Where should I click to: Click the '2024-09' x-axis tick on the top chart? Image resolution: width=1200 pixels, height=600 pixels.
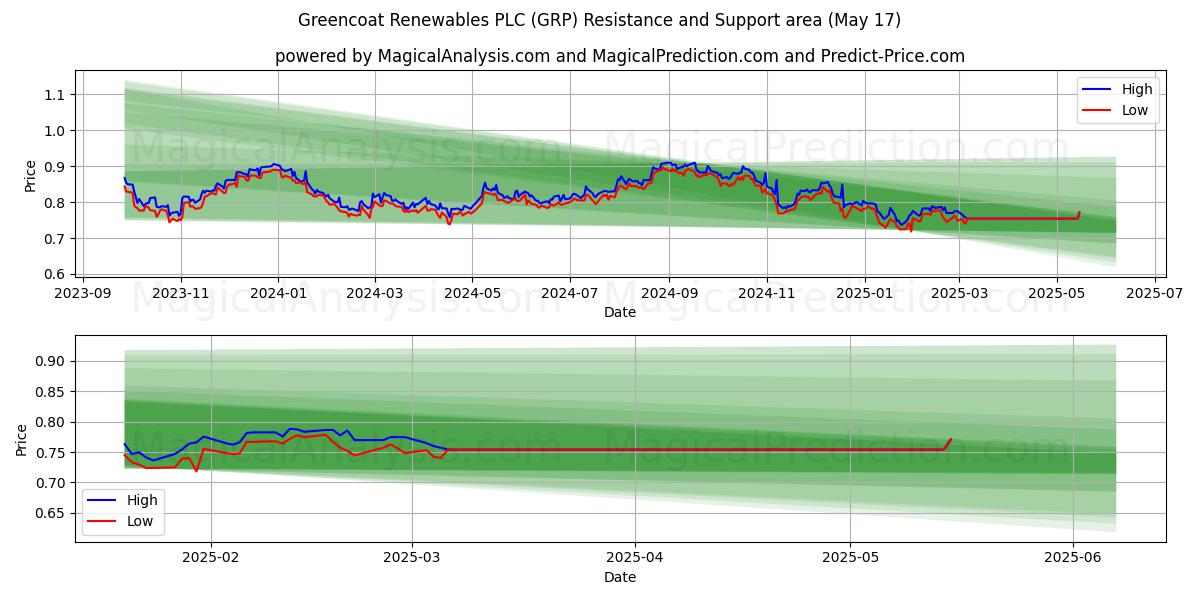click(x=669, y=295)
